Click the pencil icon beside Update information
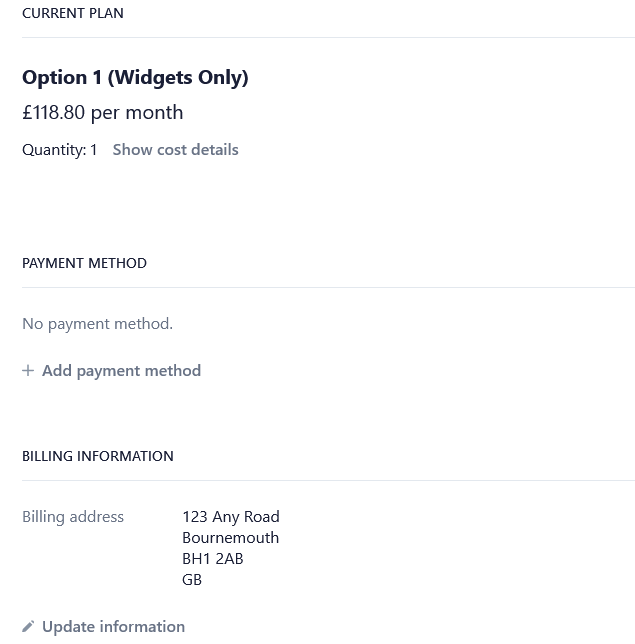 pos(28,627)
